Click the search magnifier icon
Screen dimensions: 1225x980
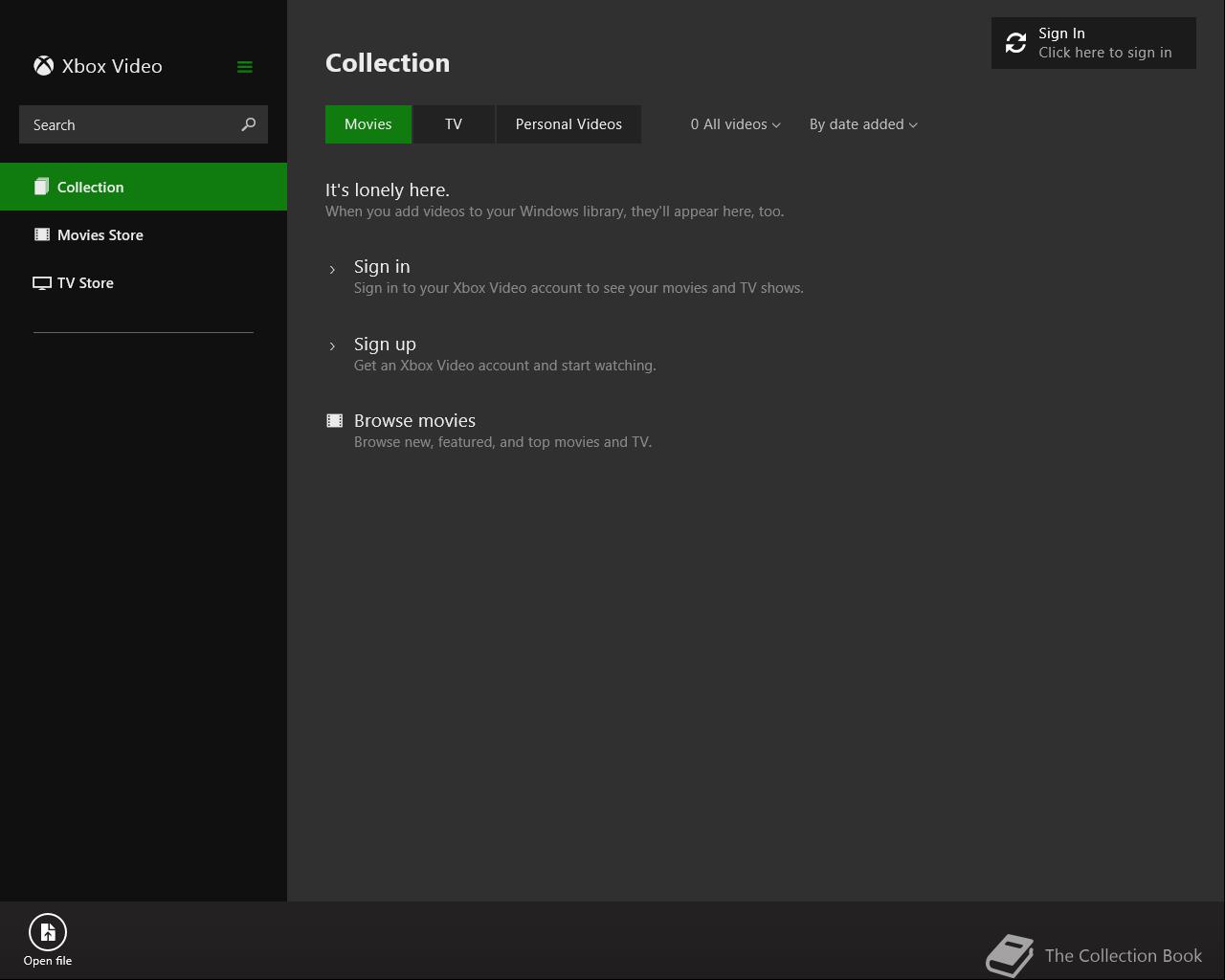[249, 124]
